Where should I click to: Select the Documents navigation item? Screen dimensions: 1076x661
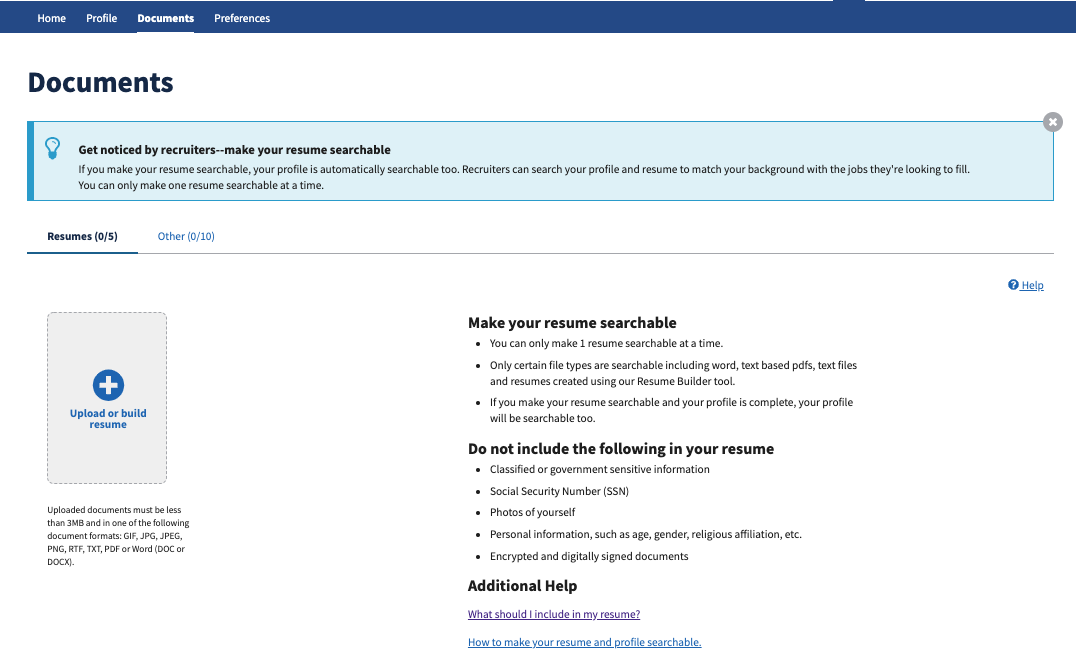(x=165, y=18)
